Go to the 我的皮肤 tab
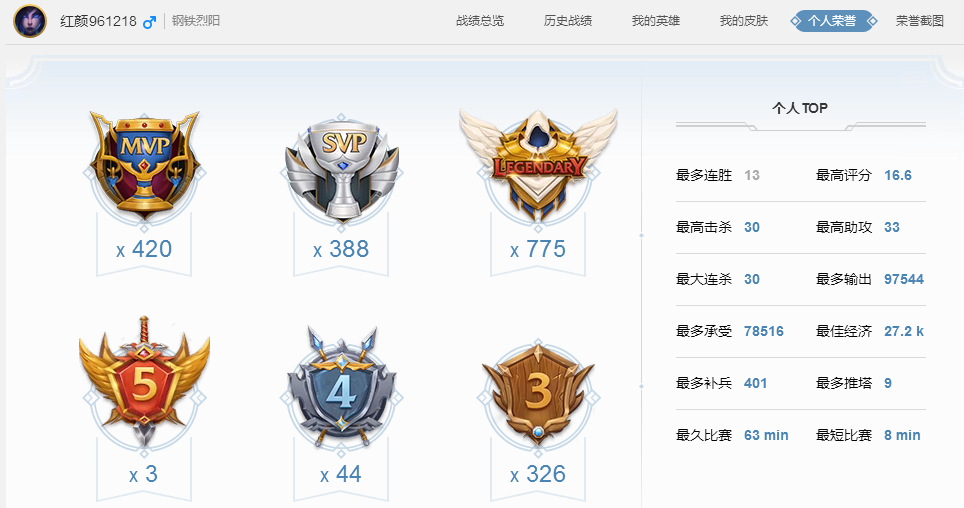Image resolution: width=964 pixels, height=508 pixels. tap(744, 21)
